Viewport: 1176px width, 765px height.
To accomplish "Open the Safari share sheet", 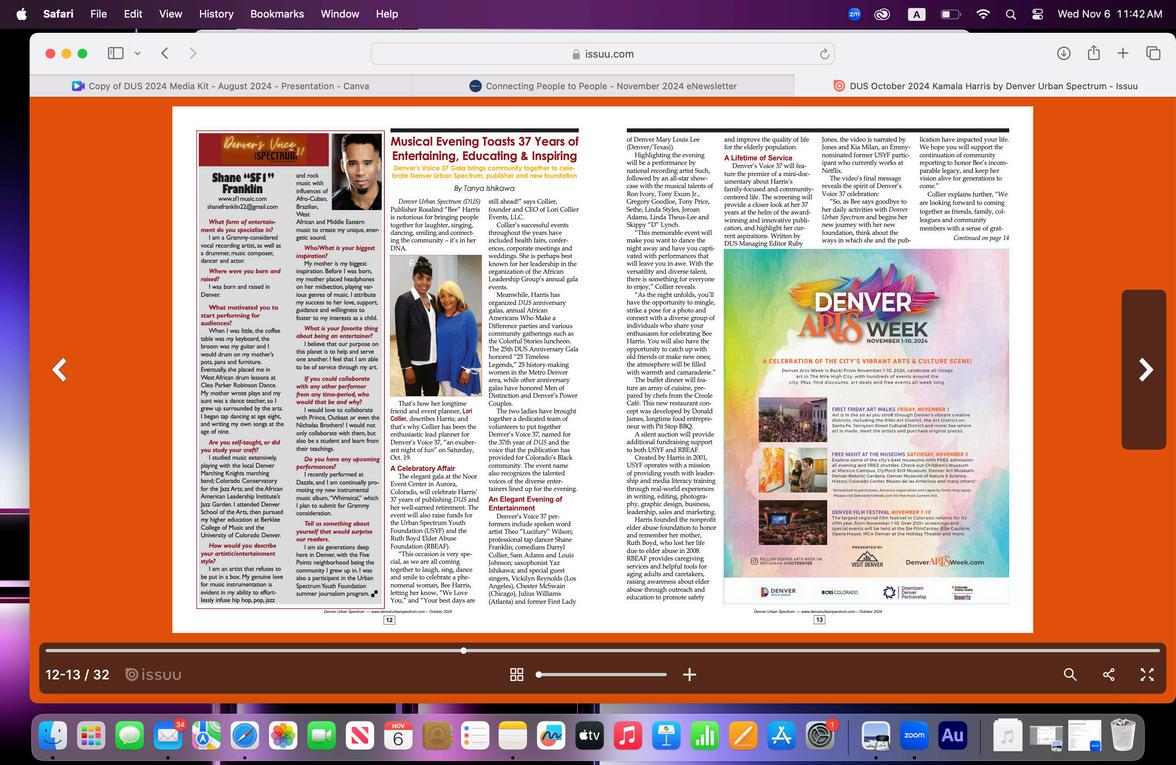I will (x=1094, y=52).
